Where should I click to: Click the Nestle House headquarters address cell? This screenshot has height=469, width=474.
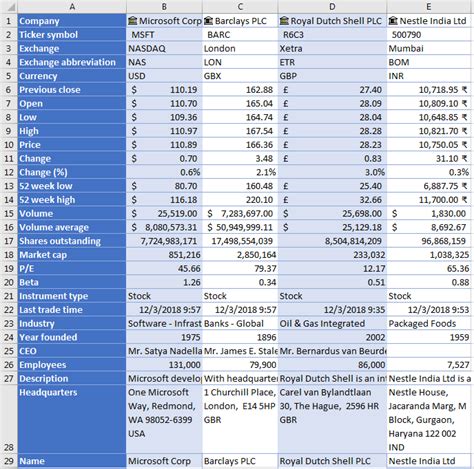pos(429,419)
